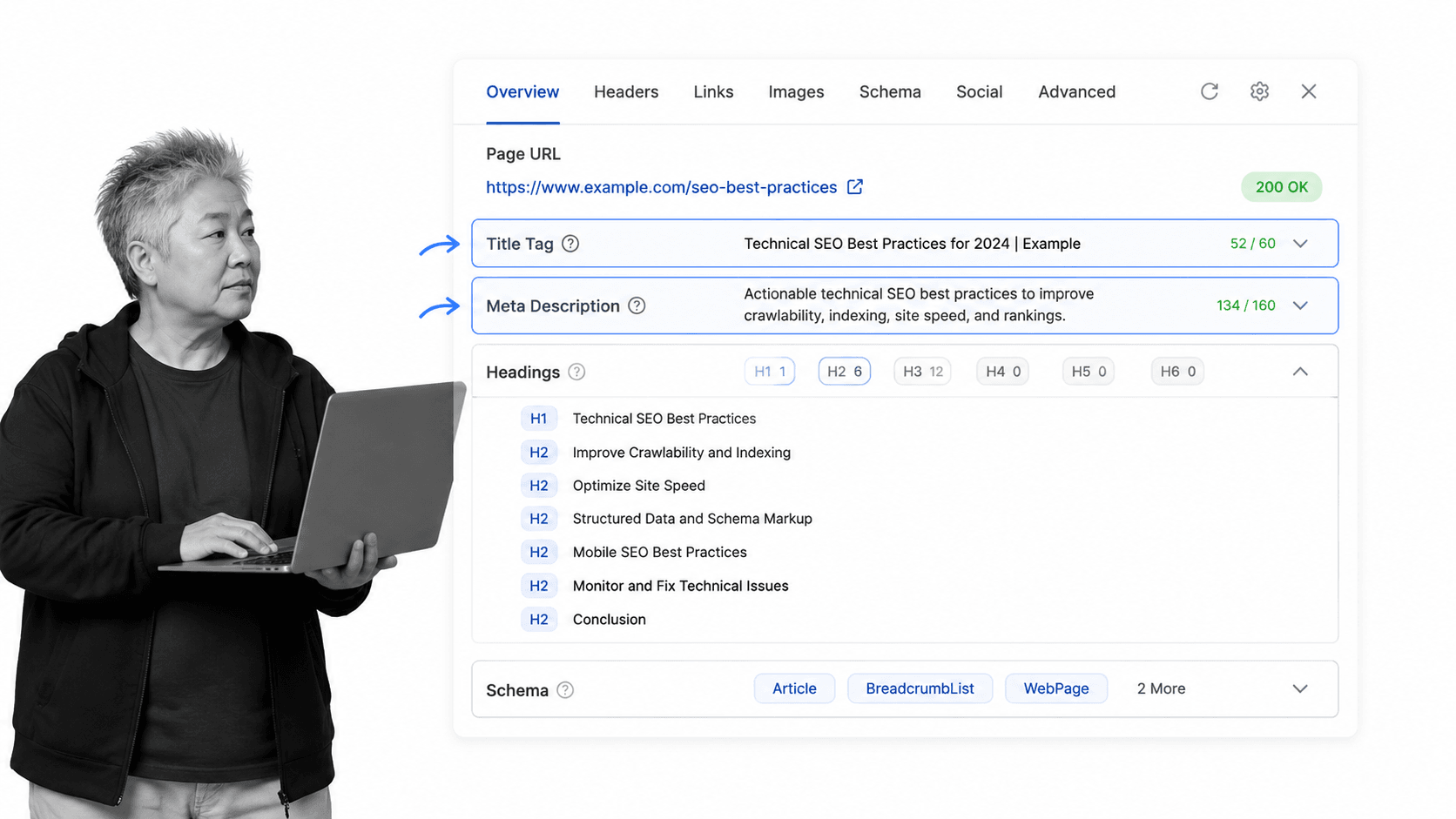This screenshot has height=819, width=1456.
Task: Click the refresh icon in the panel header
Action: [x=1209, y=91]
